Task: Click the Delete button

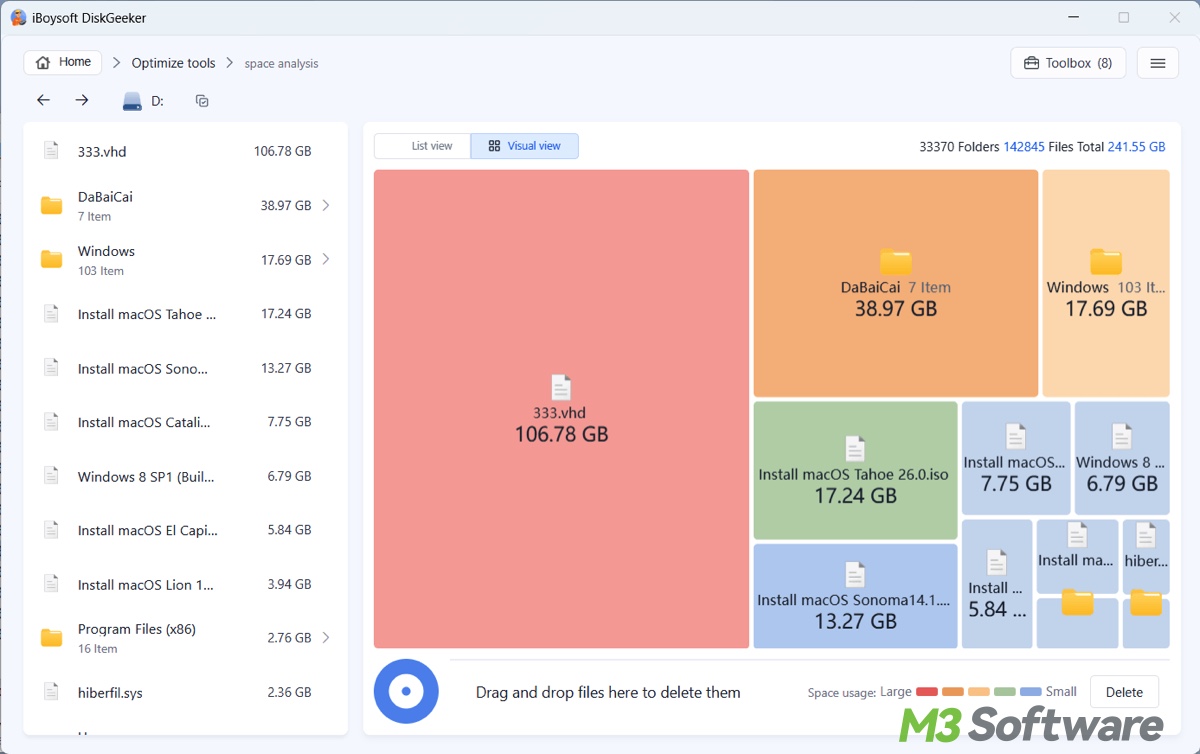Action: [1124, 692]
